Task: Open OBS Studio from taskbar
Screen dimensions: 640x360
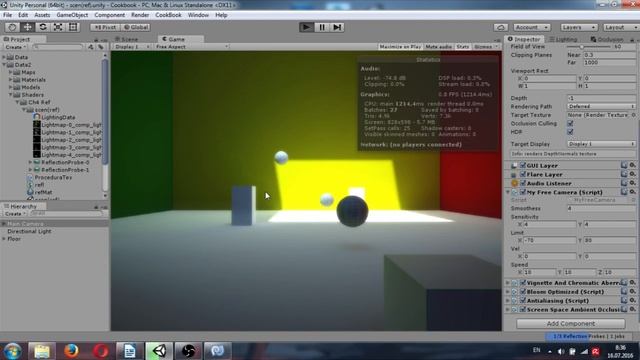Action: pyautogui.click(x=188, y=351)
